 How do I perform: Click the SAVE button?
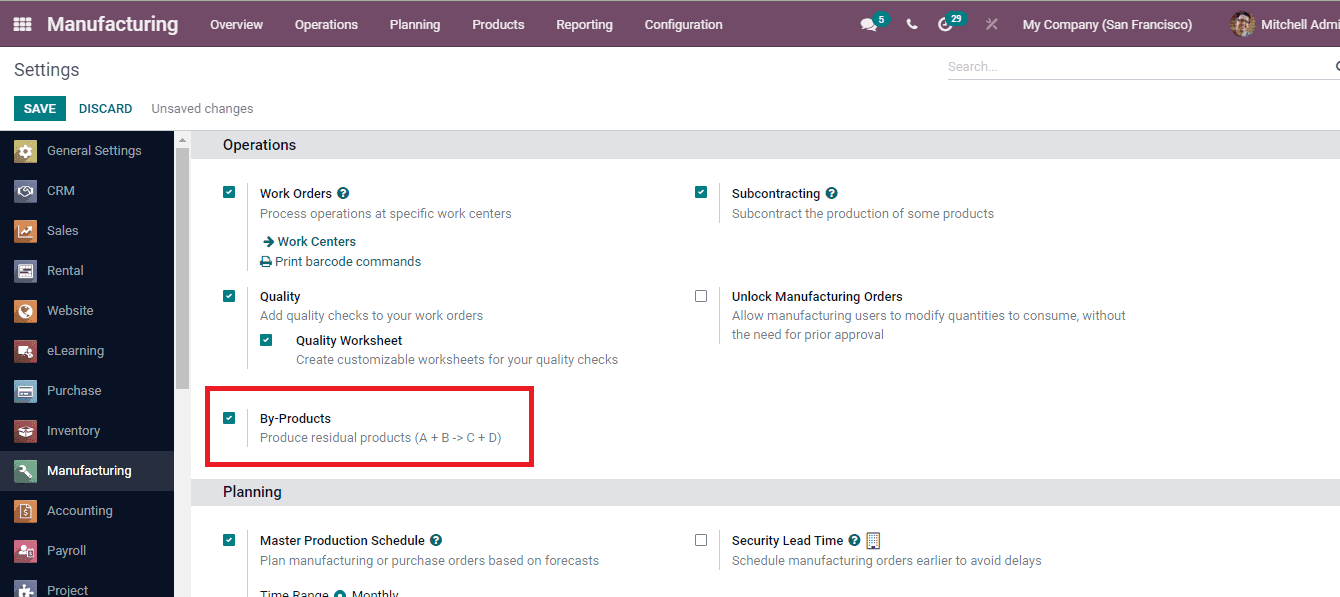point(39,108)
